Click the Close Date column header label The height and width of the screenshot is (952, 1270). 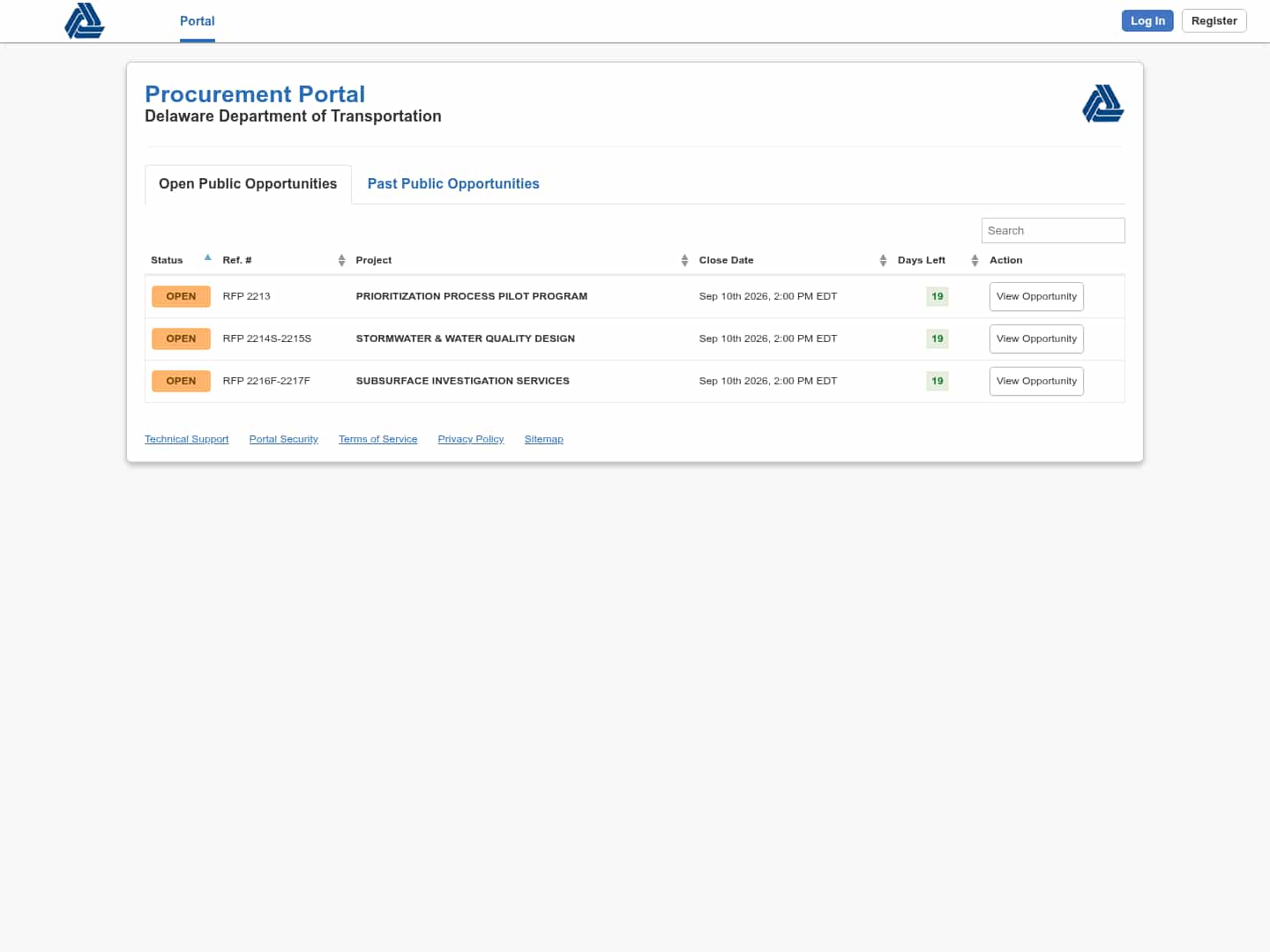pos(727,260)
